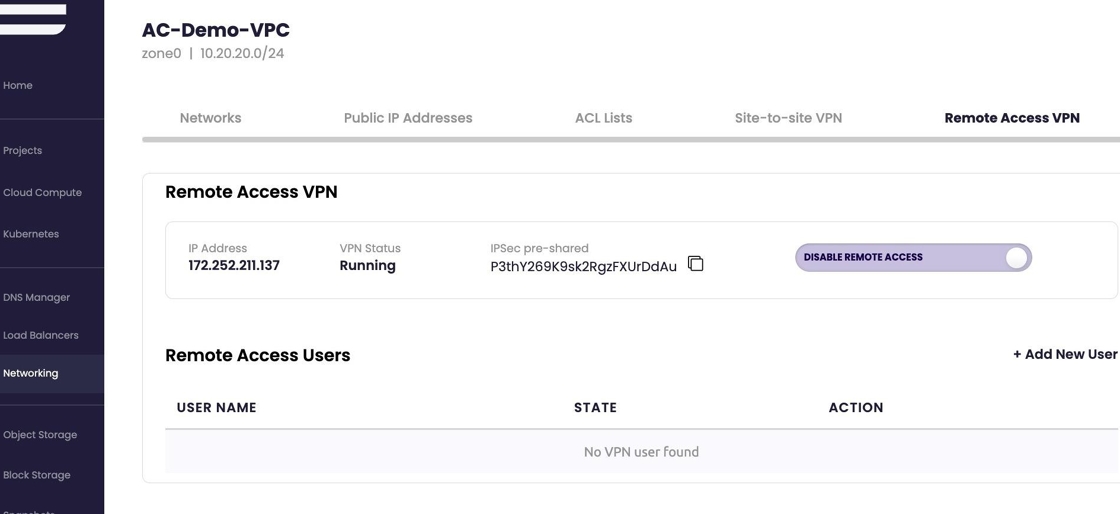Click the USER NAME column header
Image resolution: width=1120 pixels, height=514 pixels.
pos(216,408)
